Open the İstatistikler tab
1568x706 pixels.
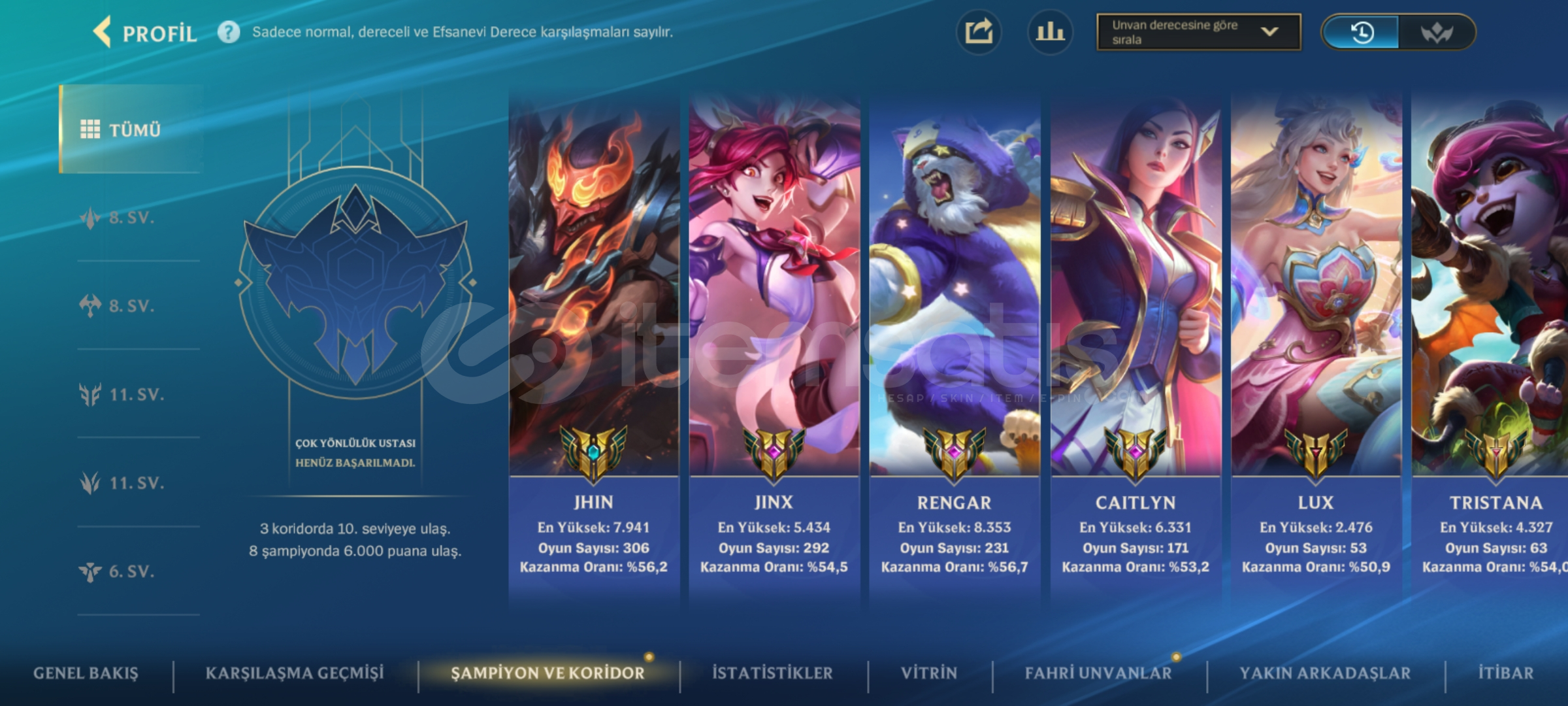tap(772, 673)
